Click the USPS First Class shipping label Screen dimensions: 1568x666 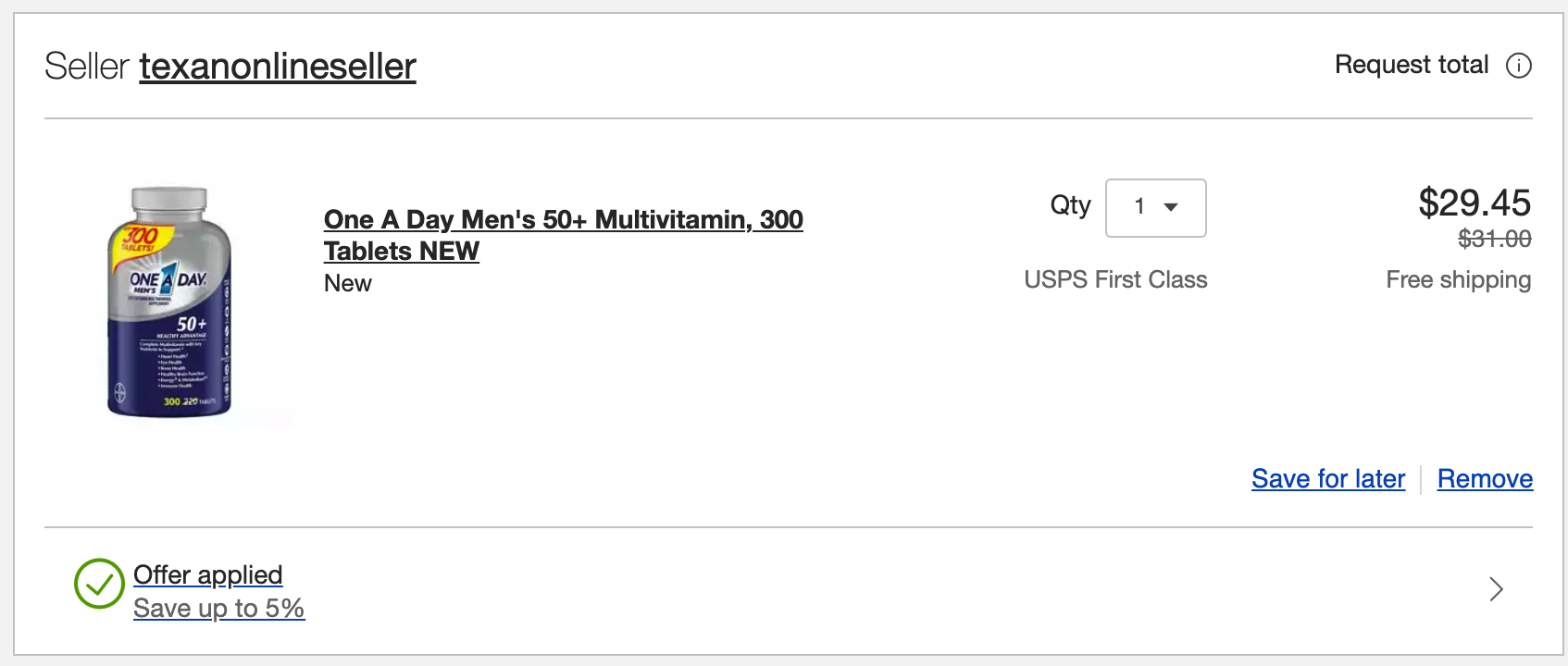click(x=1115, y=280)
